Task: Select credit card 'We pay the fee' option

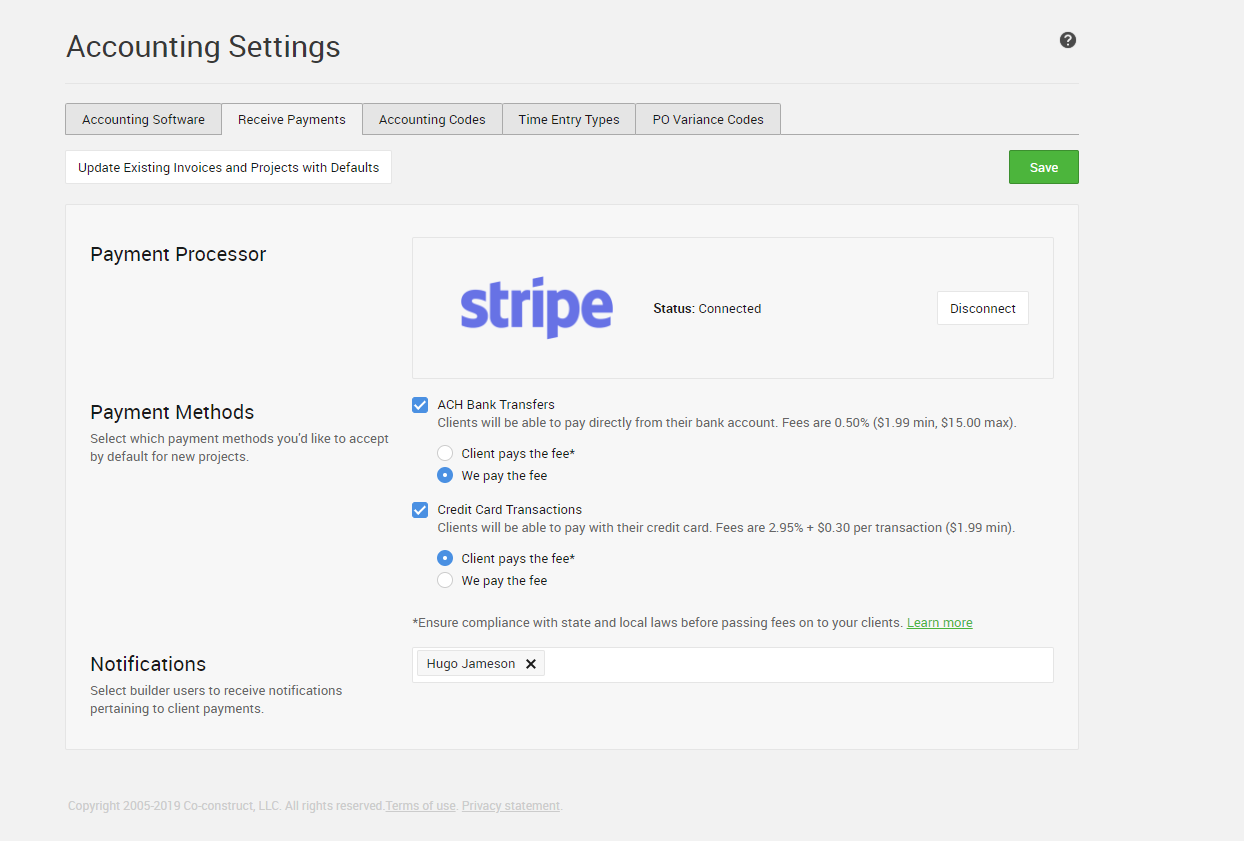Action: 445,581
